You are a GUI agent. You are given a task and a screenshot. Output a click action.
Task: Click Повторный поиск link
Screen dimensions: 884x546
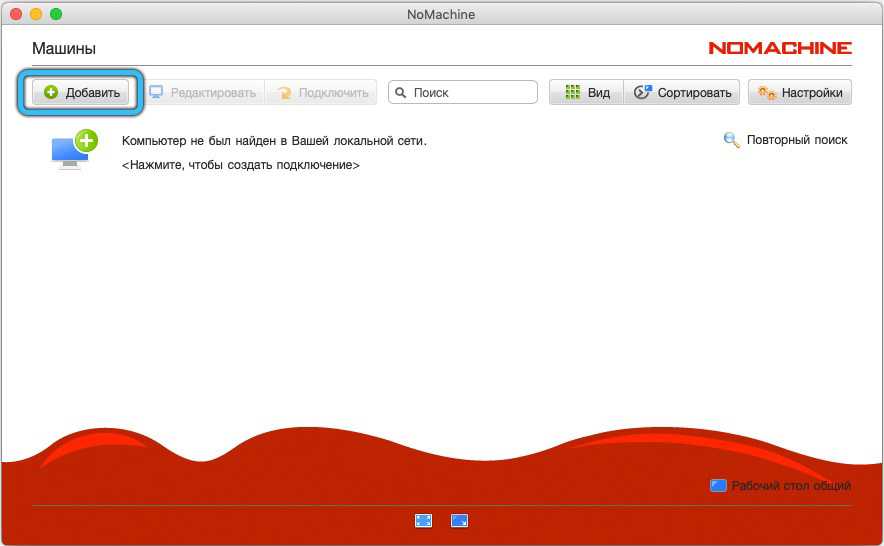point(786,140)
